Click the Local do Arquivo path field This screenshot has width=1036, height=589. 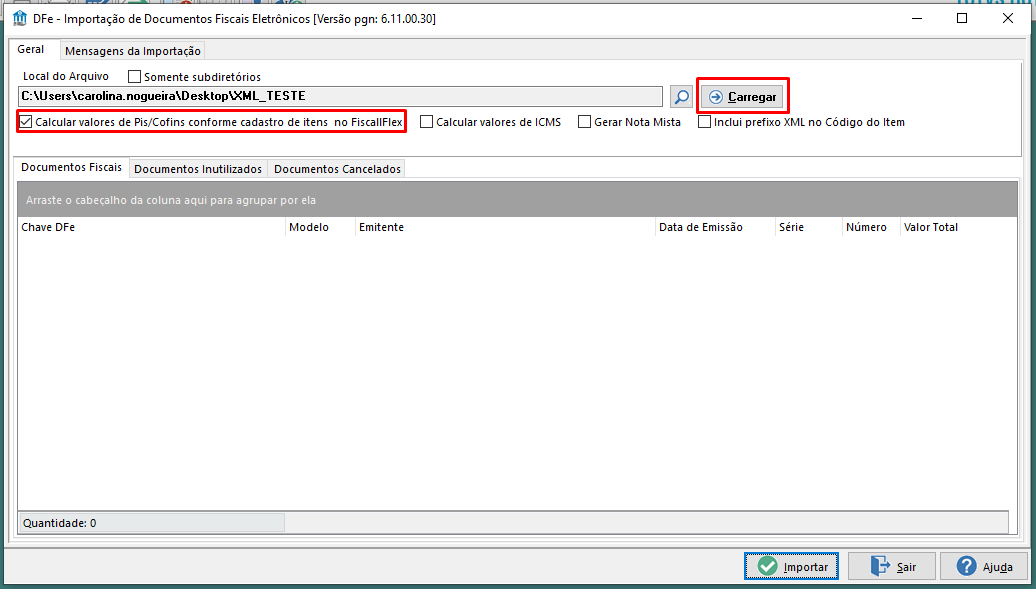pos(340,96)
